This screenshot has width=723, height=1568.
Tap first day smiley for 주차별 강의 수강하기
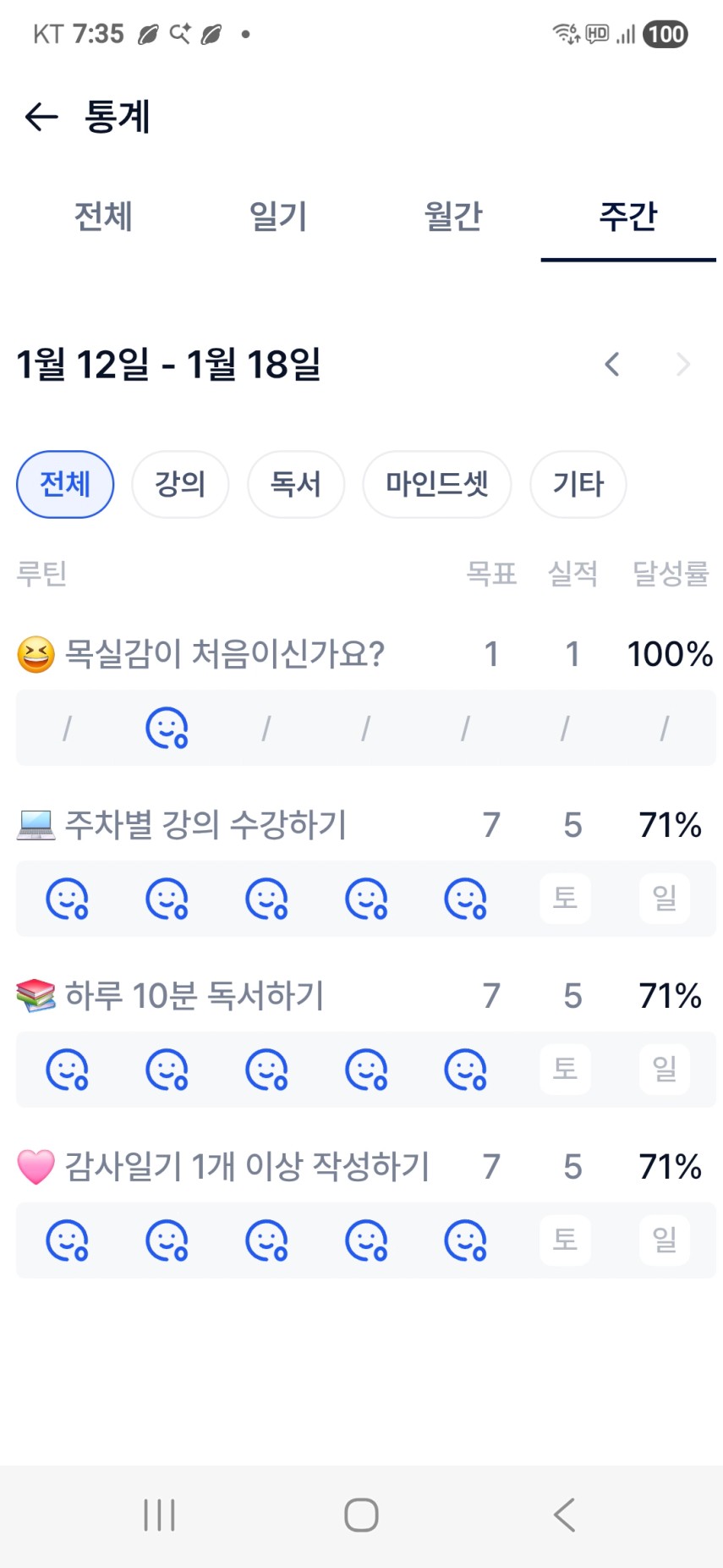coord(67,899)
